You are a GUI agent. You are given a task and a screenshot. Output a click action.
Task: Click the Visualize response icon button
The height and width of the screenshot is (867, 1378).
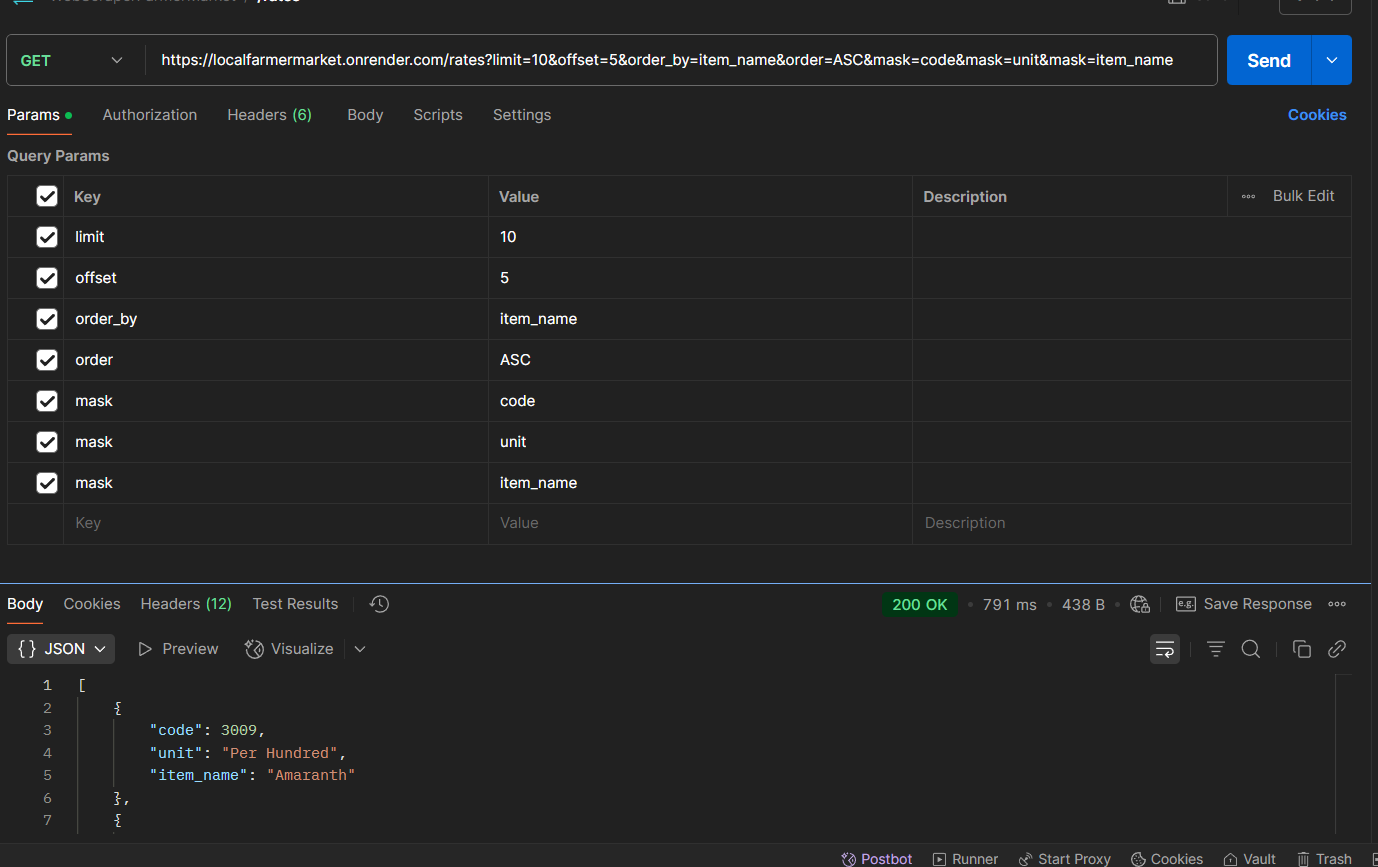[289, 649]
